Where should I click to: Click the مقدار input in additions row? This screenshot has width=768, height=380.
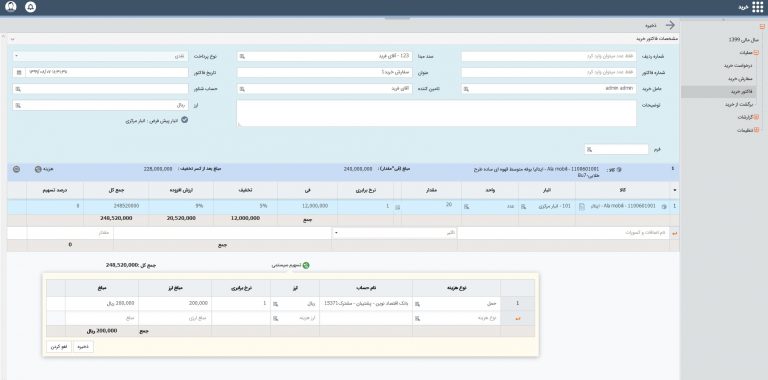[70, 233]
